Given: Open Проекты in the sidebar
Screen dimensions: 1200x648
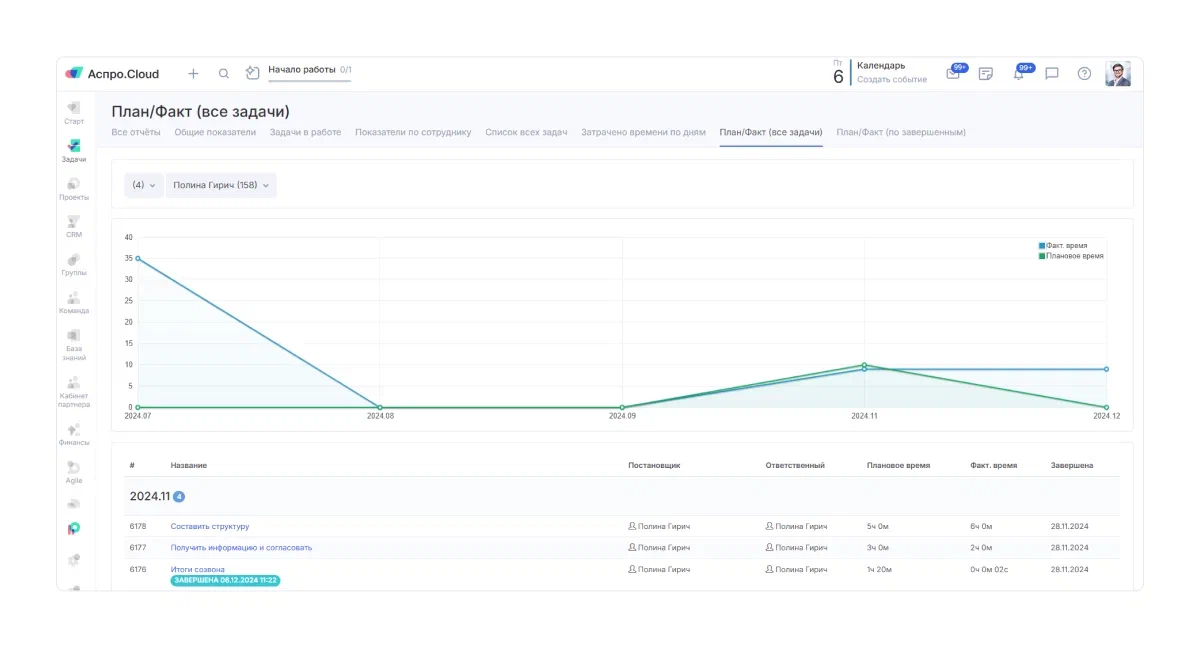Looking at the screenshot, I should click(x=73, y=189).
